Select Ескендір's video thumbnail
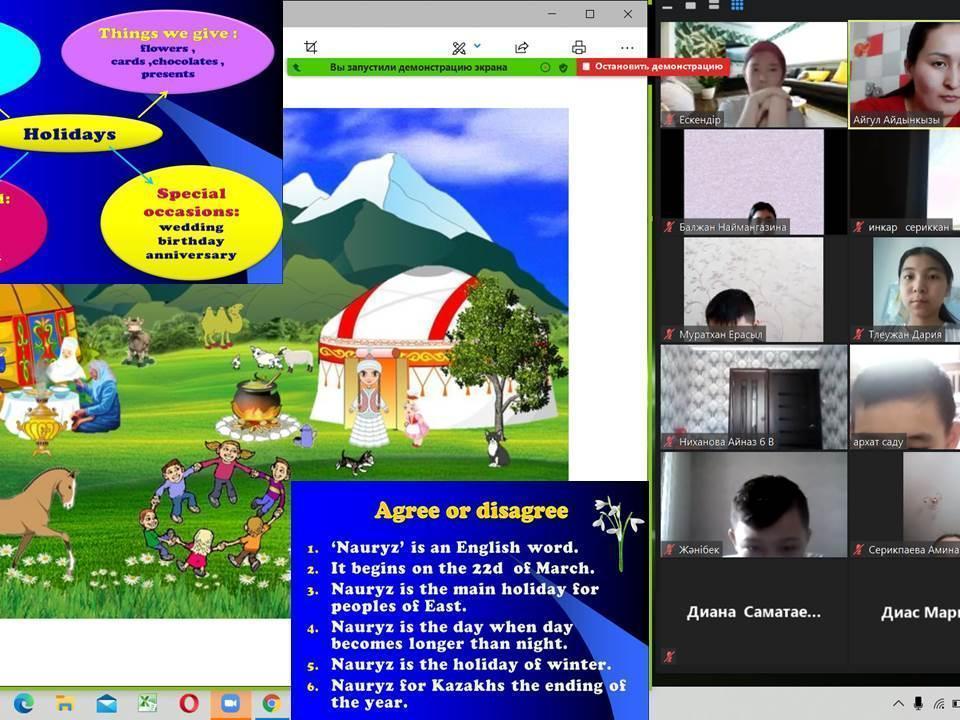 pos(753,74)
